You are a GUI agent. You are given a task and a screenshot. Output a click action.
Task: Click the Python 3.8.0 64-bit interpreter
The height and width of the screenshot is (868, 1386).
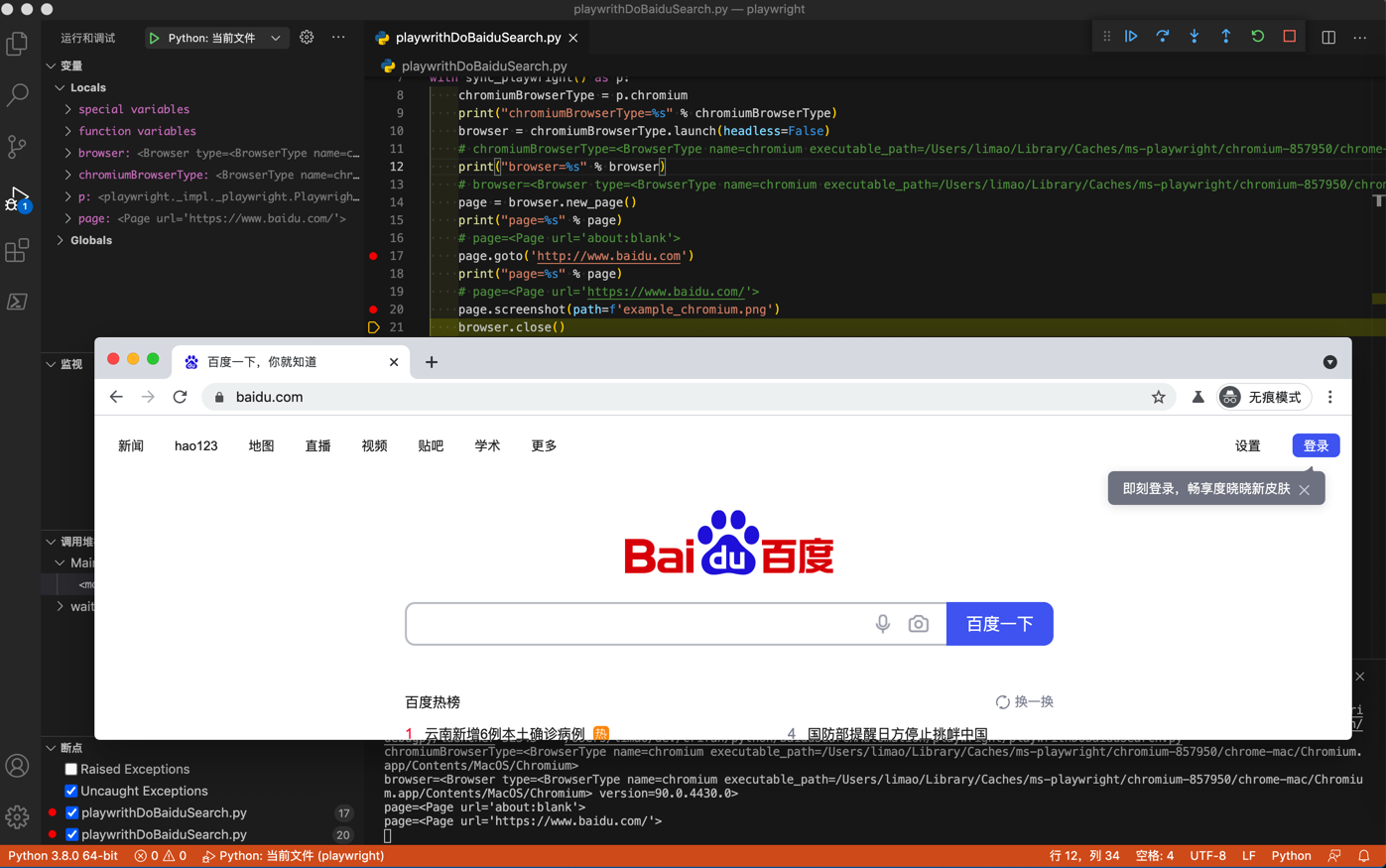point(63,856)
